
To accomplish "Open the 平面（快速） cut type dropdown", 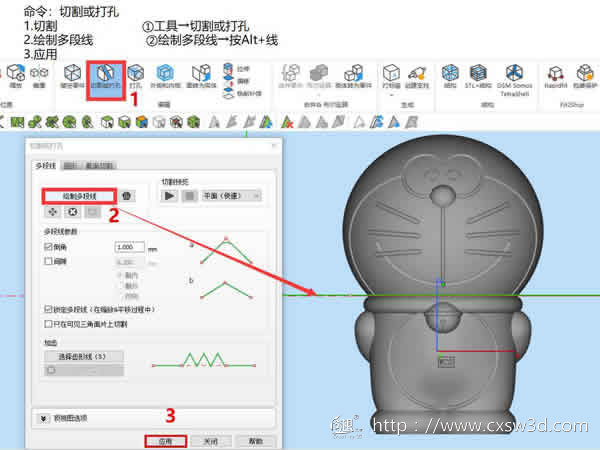I will coord(232,196).
